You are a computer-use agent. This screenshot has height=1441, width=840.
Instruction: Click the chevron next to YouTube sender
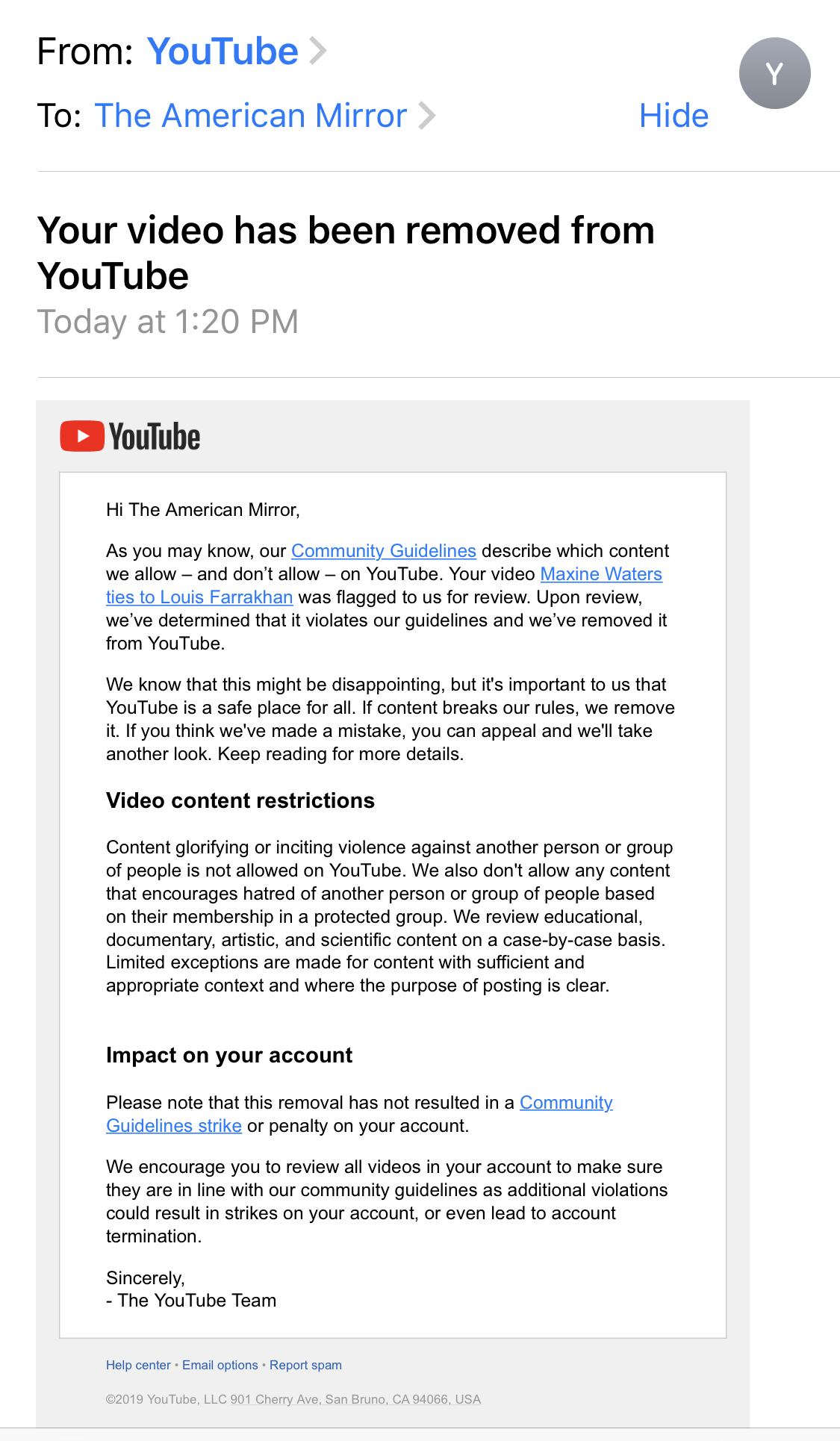pos(318,51)
